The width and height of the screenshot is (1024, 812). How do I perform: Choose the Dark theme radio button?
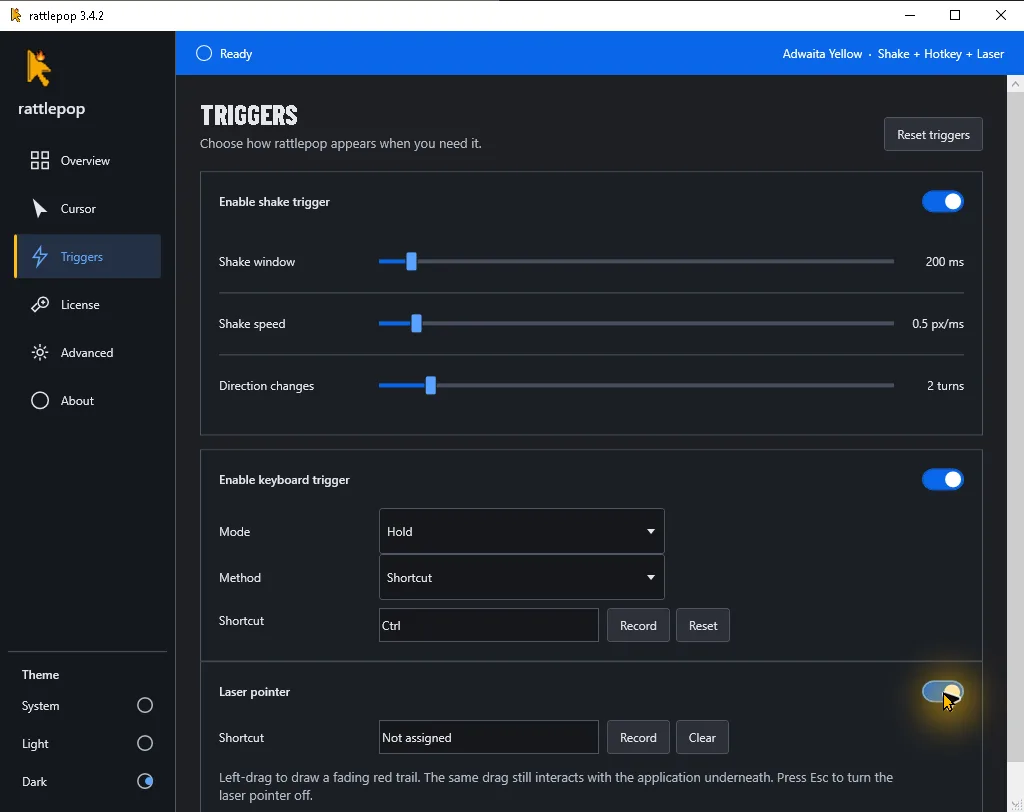click(145, 781)
